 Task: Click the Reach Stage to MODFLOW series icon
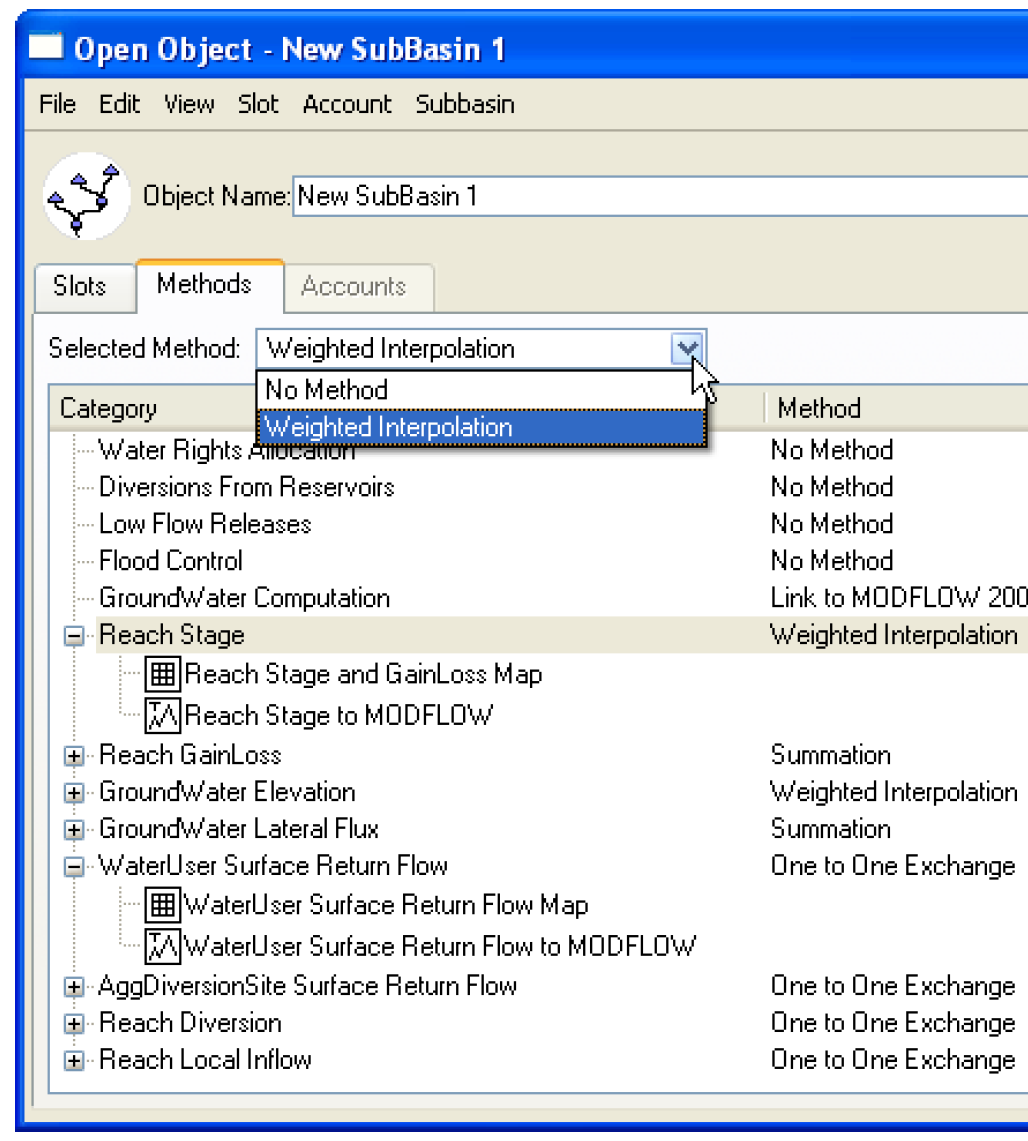tap(162, 715)
